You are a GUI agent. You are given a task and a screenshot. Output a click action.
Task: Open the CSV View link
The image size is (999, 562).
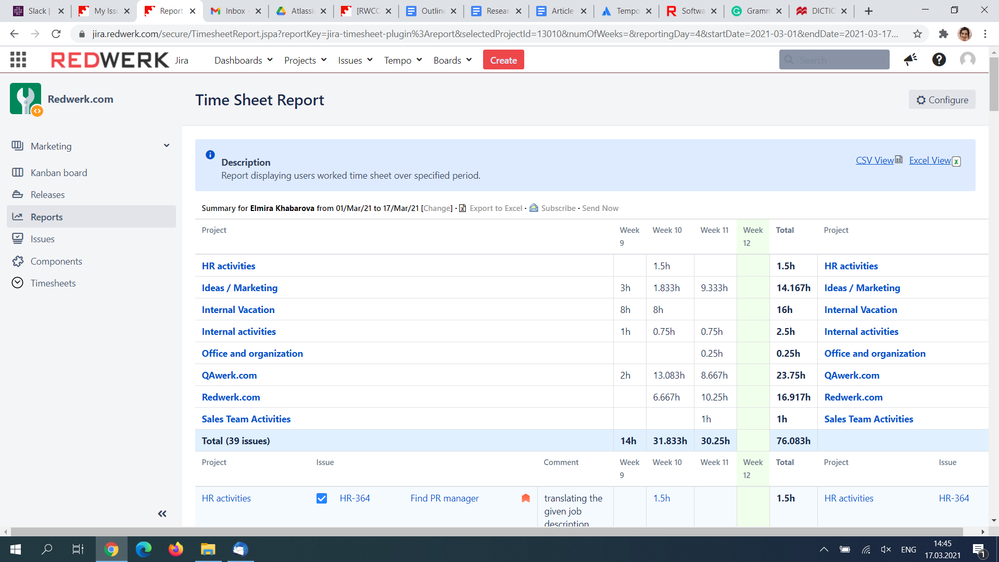click(x=874, y=161)
